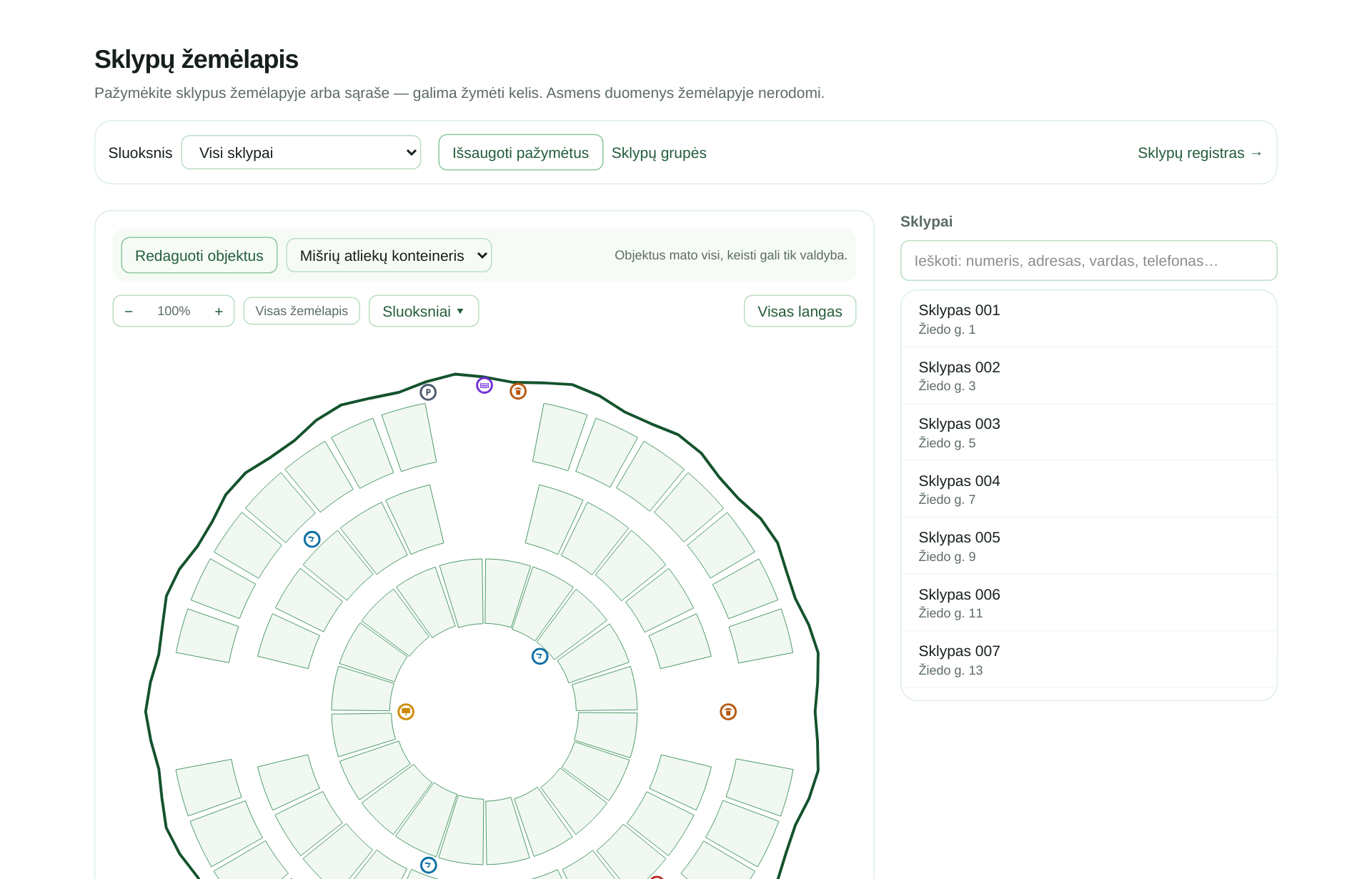
Task: Select "Sklypas 002" in the plot list
Action: tap(1089, 376)
